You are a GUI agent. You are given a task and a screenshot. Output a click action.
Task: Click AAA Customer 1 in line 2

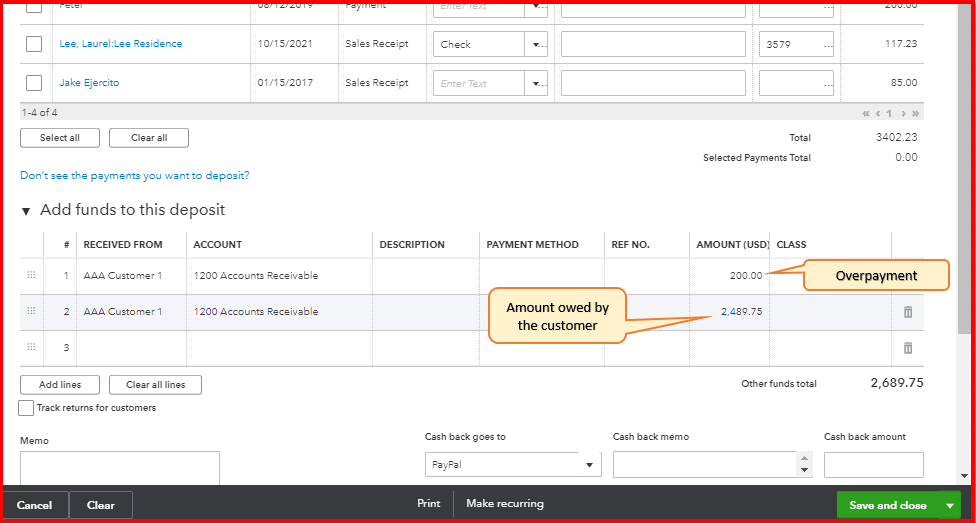coord(123,311)
